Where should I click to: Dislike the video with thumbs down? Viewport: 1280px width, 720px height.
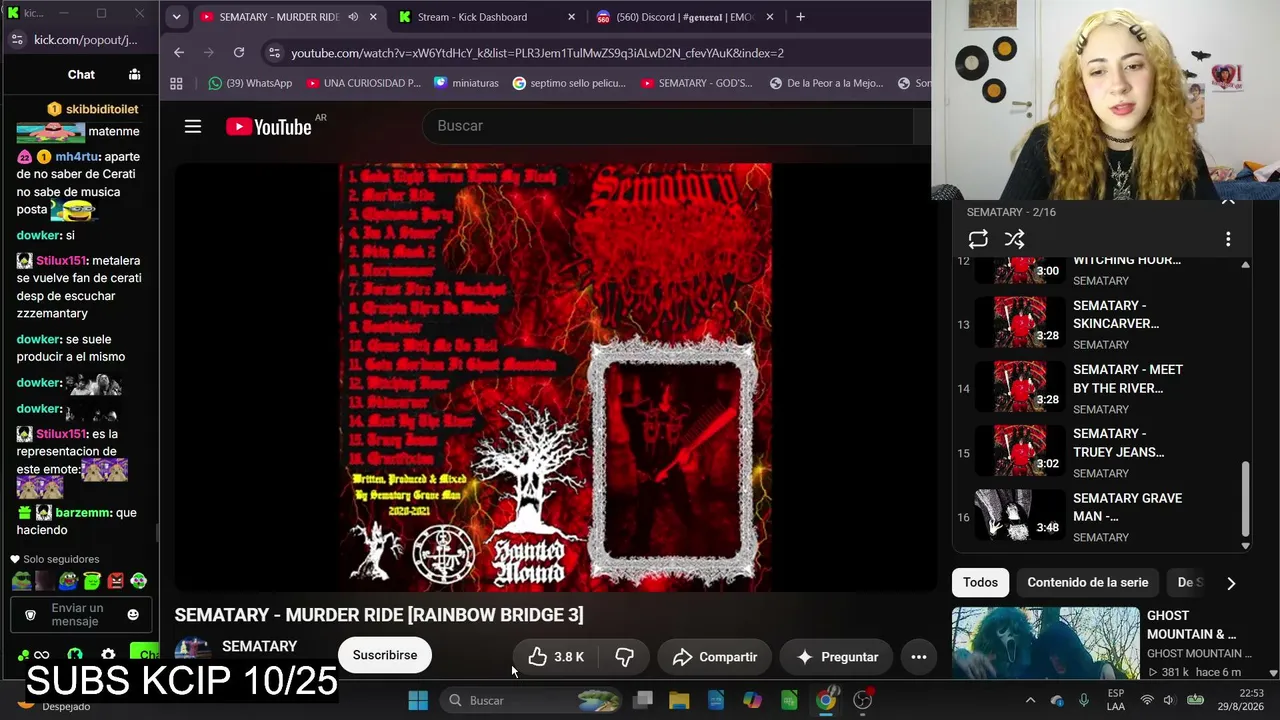click(x=624, y=657)
